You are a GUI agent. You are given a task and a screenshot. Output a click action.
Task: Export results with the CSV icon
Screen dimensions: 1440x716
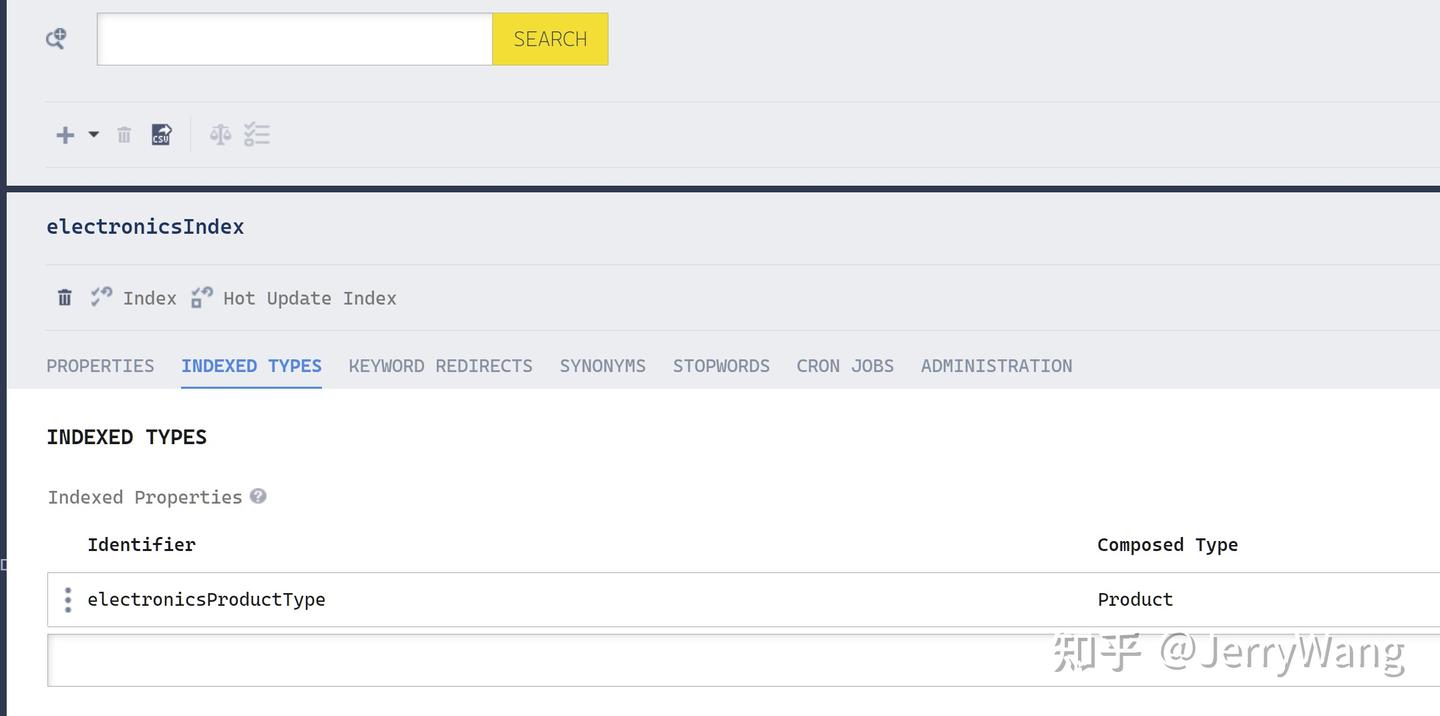pos(161,135)
